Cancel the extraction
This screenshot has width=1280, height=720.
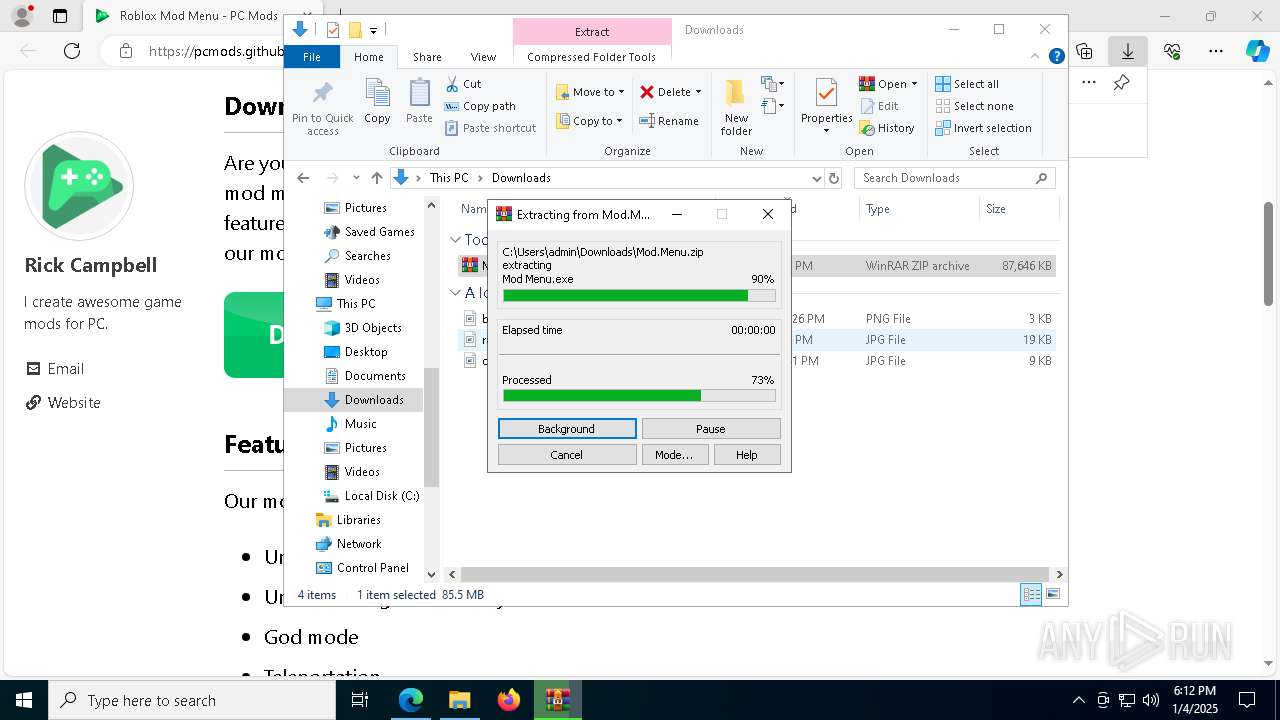567,455
